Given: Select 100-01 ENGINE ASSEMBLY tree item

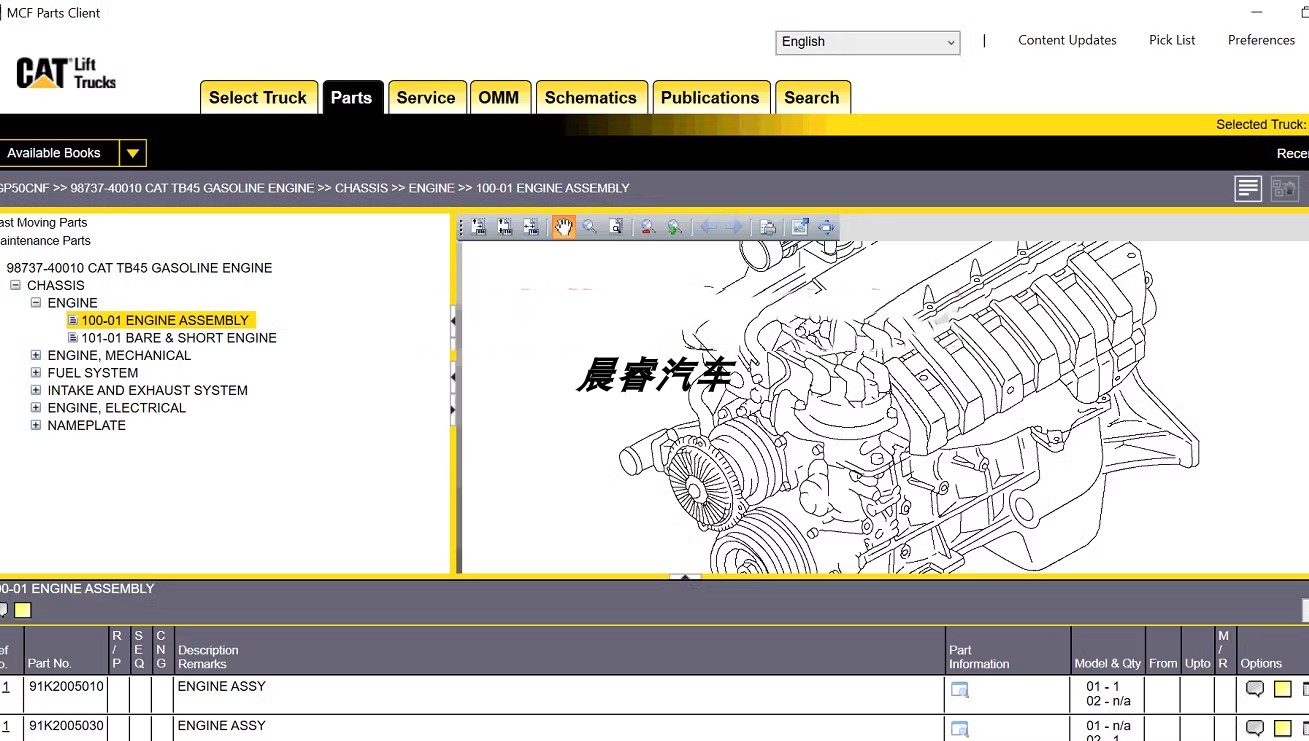Looking at the screenshot, I should 165,320.
